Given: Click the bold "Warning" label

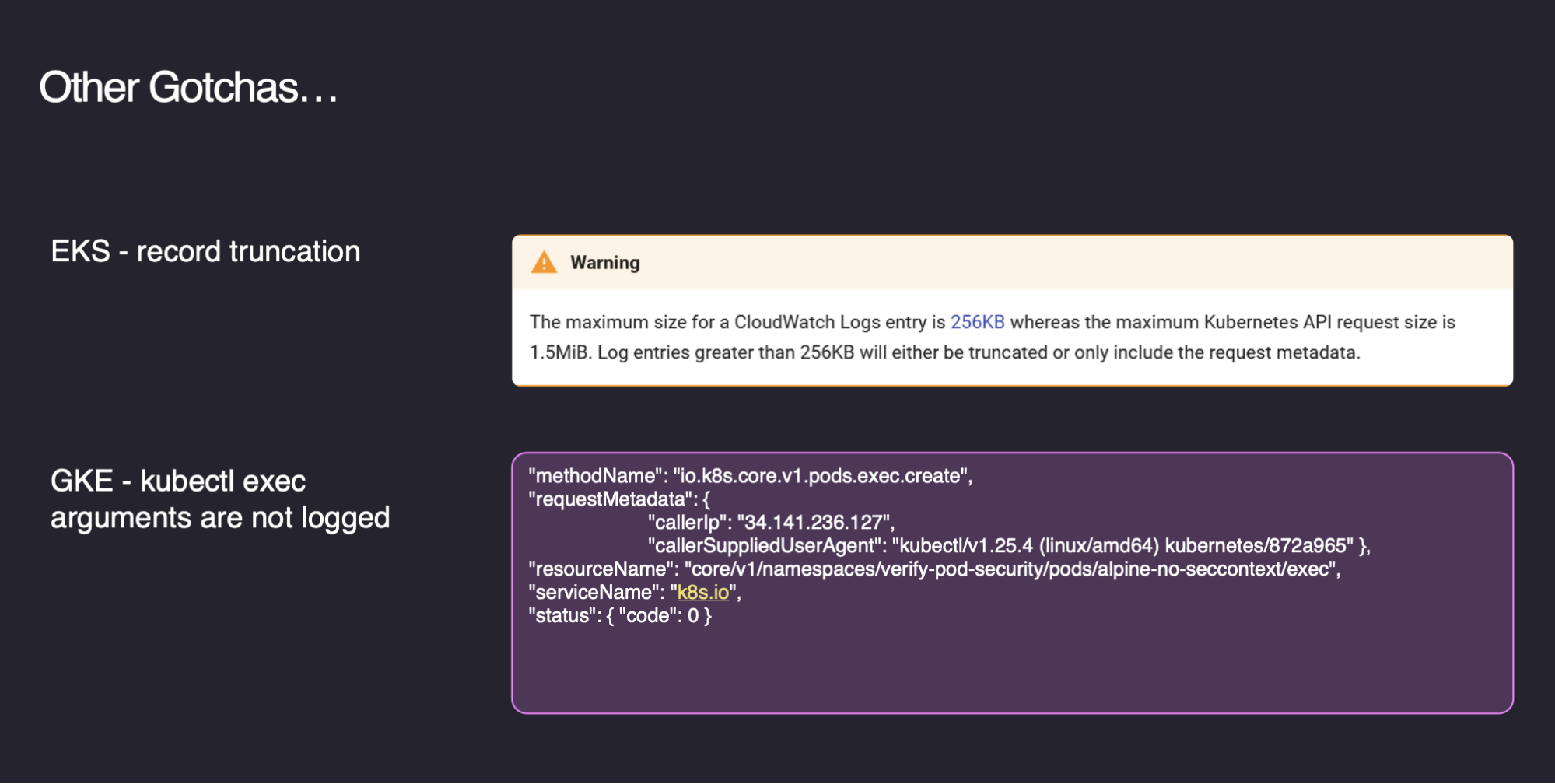Looking at the screenshot, I should click(x=604, y=263).
